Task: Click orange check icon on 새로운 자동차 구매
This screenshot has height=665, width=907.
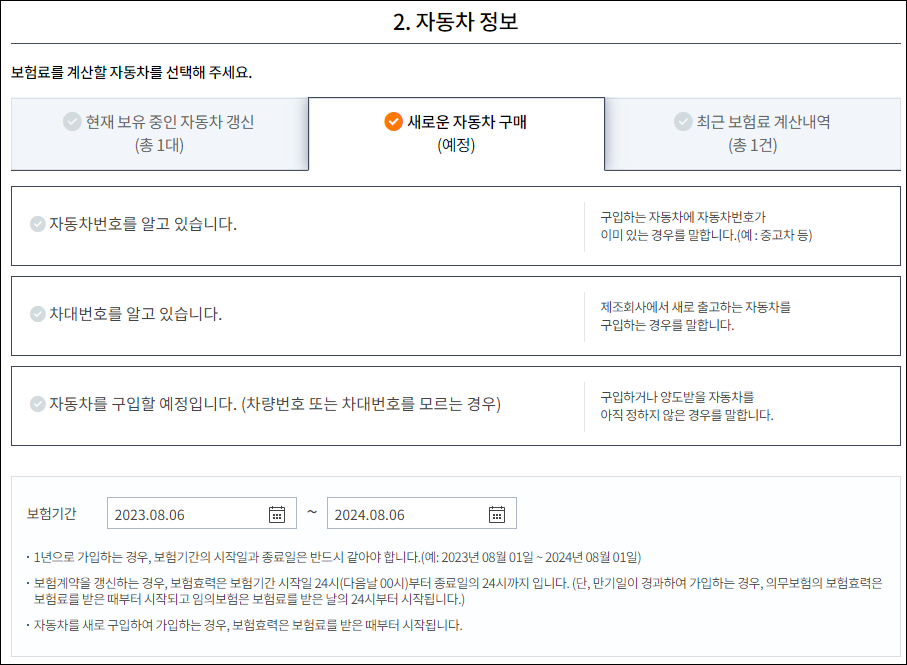Action: pos(393,121)
